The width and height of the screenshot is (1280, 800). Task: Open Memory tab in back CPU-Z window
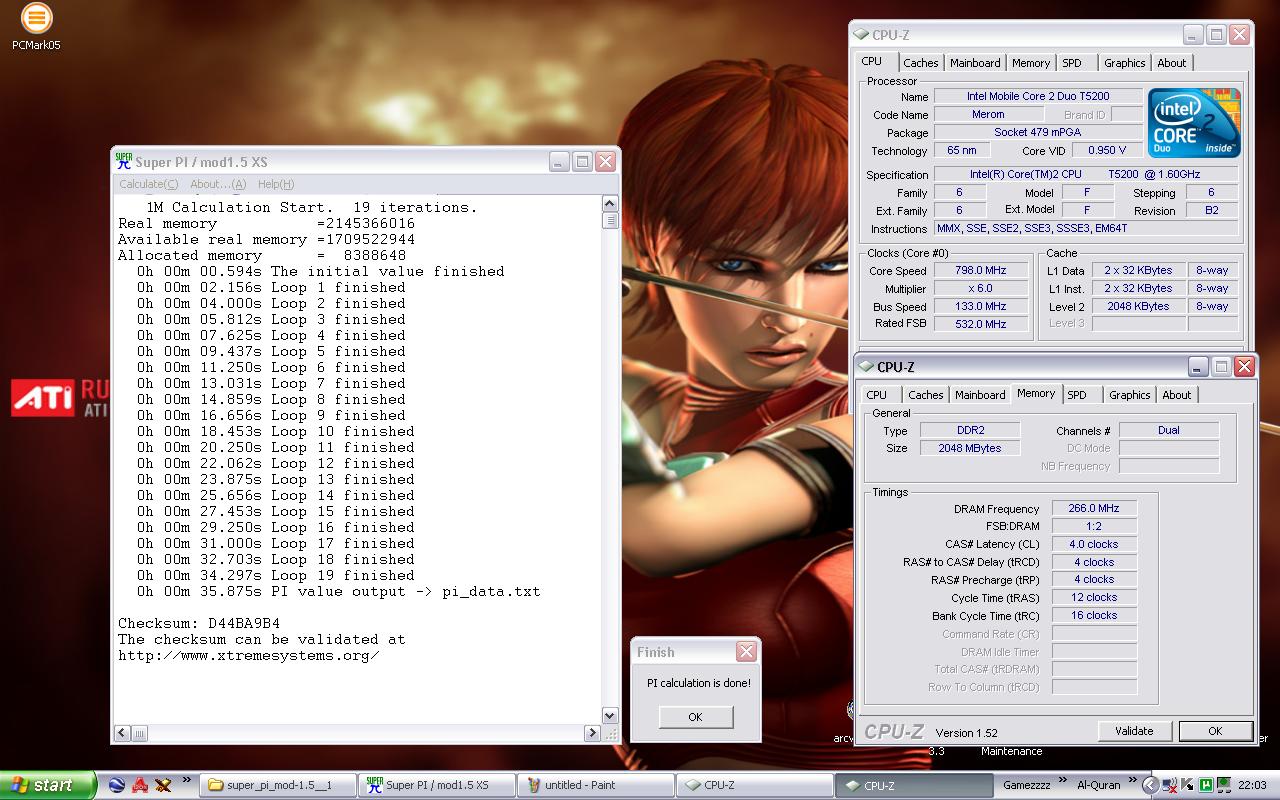point(1031,63)
